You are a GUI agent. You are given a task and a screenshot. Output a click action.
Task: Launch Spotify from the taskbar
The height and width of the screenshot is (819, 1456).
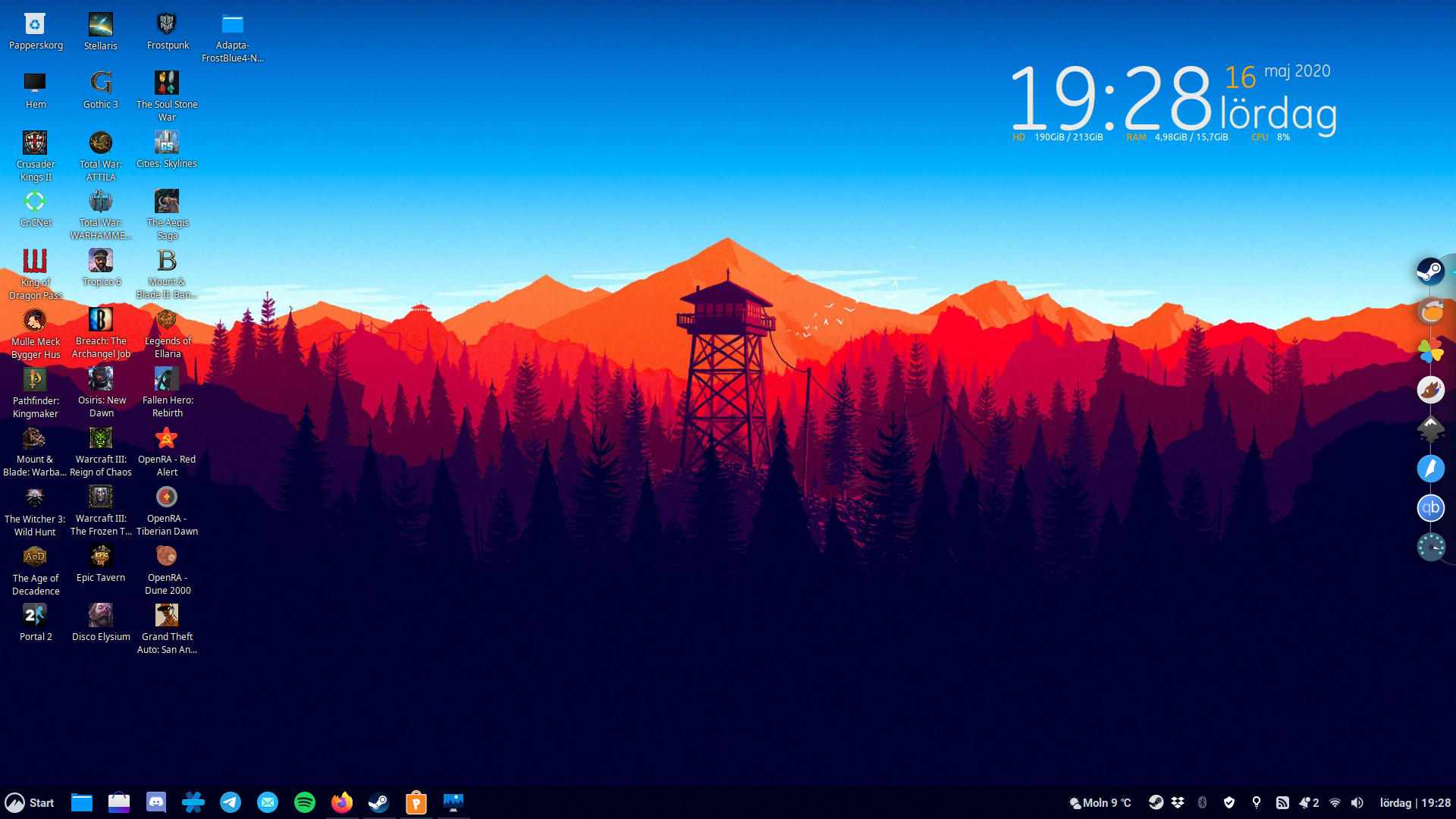pos(305,802)
